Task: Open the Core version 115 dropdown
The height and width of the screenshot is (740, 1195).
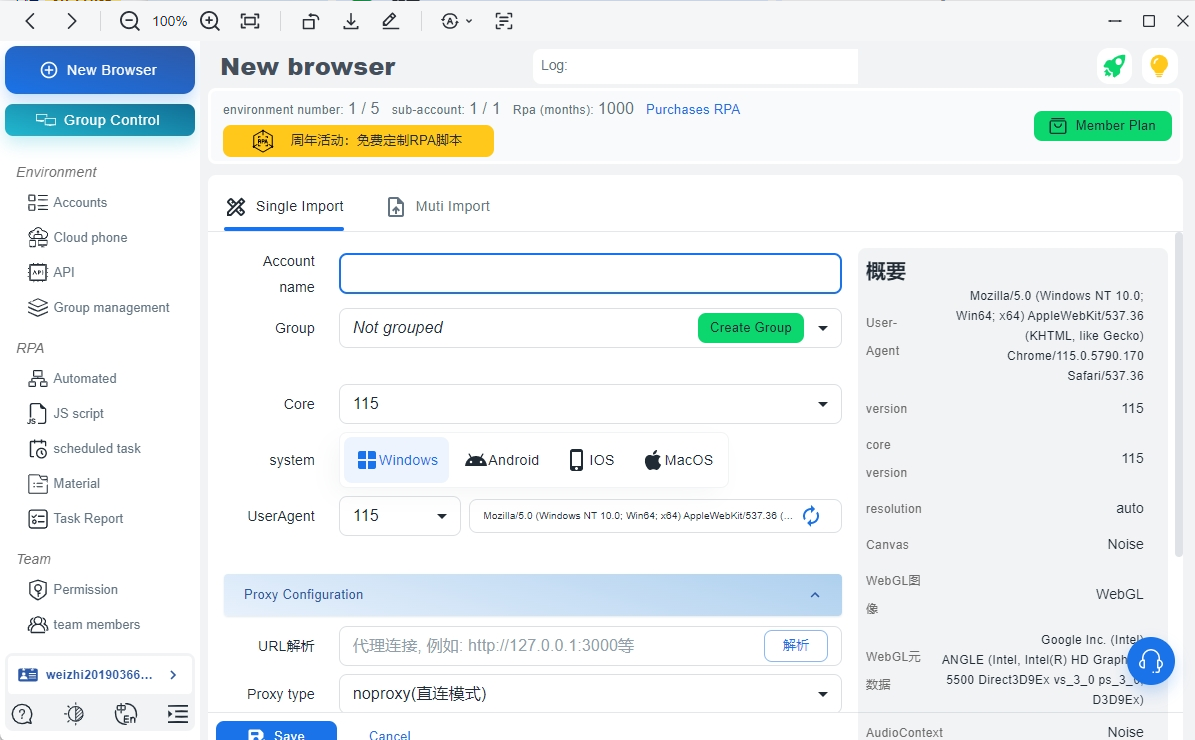Action: coord(591,404)
